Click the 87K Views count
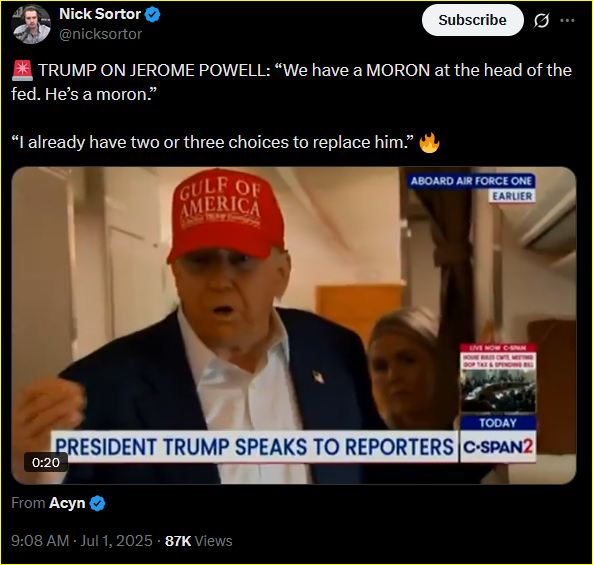593x565 pixels. coord(199,541)
